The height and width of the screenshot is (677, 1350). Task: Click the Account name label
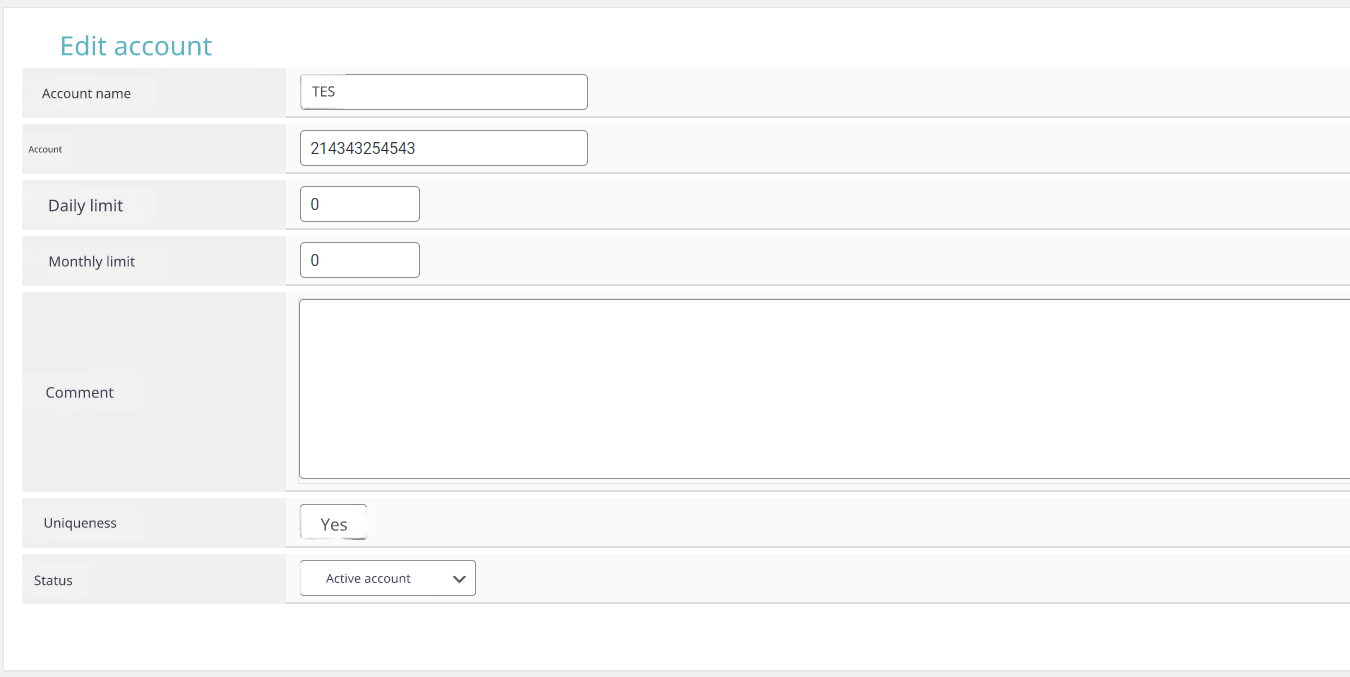[x=86, y=94]
